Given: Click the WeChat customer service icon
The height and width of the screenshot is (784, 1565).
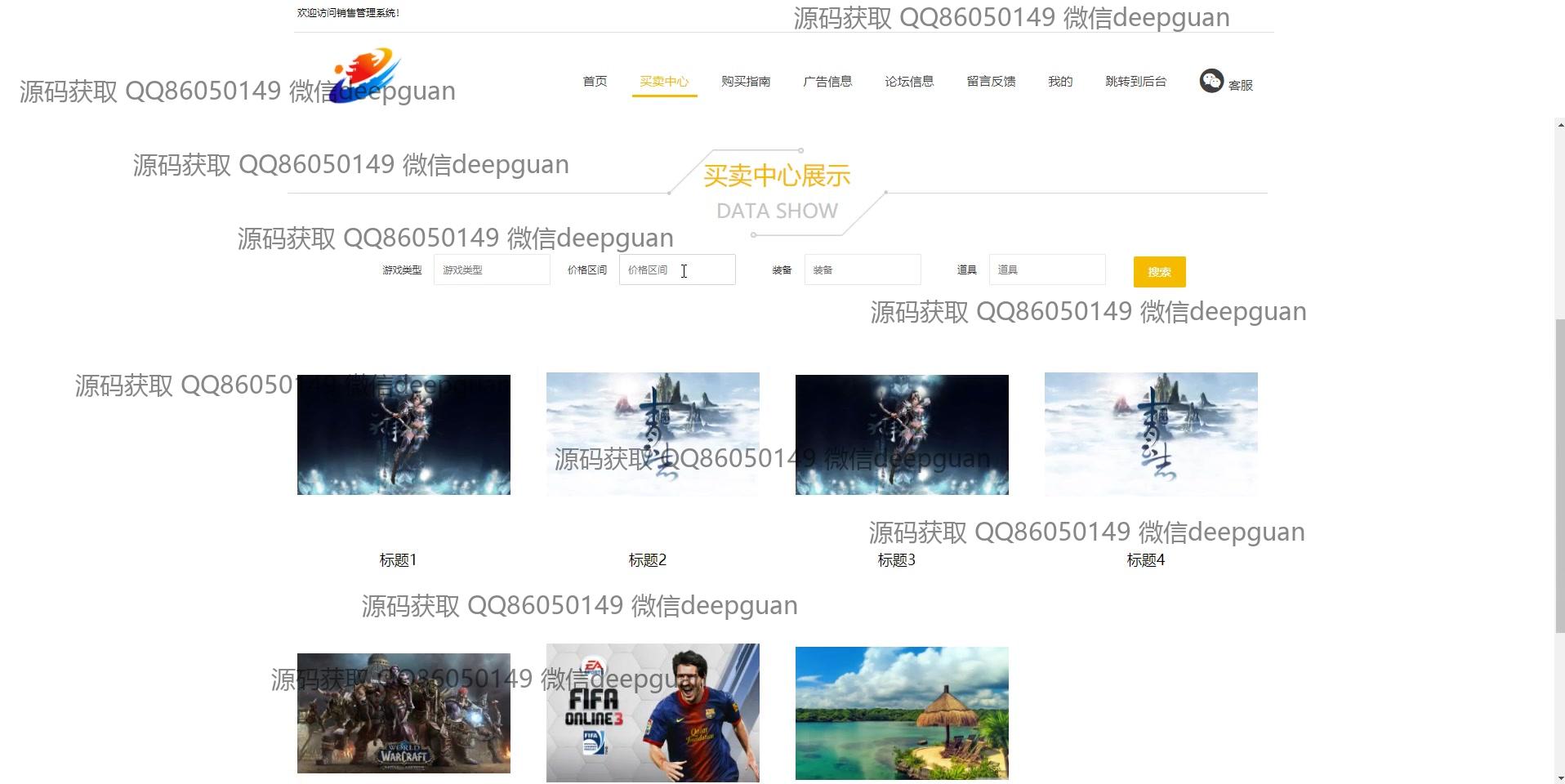Looking at the screenshot, I should (x=1211, y=81).
